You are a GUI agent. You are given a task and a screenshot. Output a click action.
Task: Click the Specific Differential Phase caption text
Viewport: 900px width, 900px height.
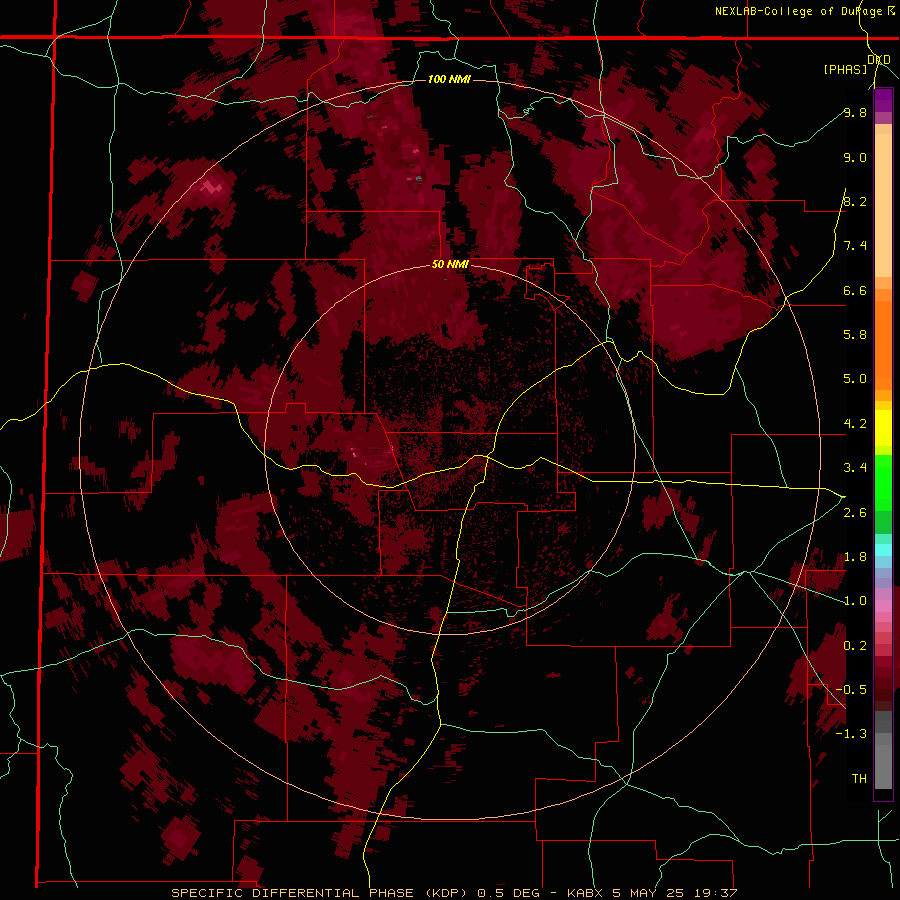pyautogui.click(x=454, y=893)
